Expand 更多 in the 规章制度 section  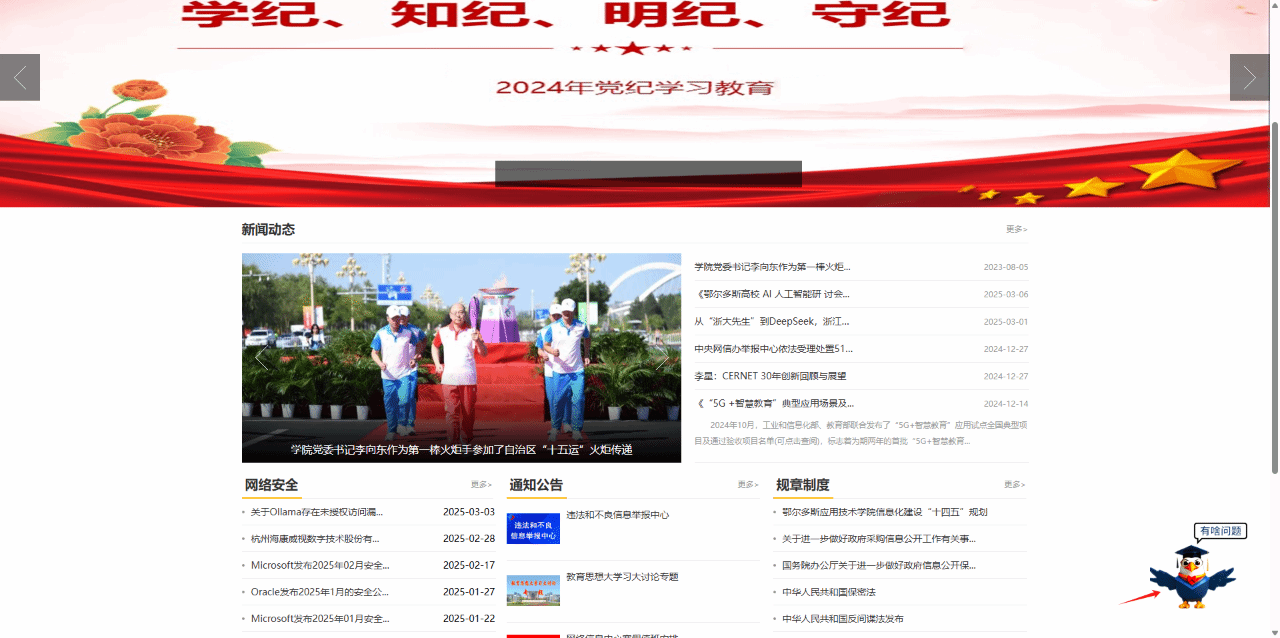point(1014,485)
